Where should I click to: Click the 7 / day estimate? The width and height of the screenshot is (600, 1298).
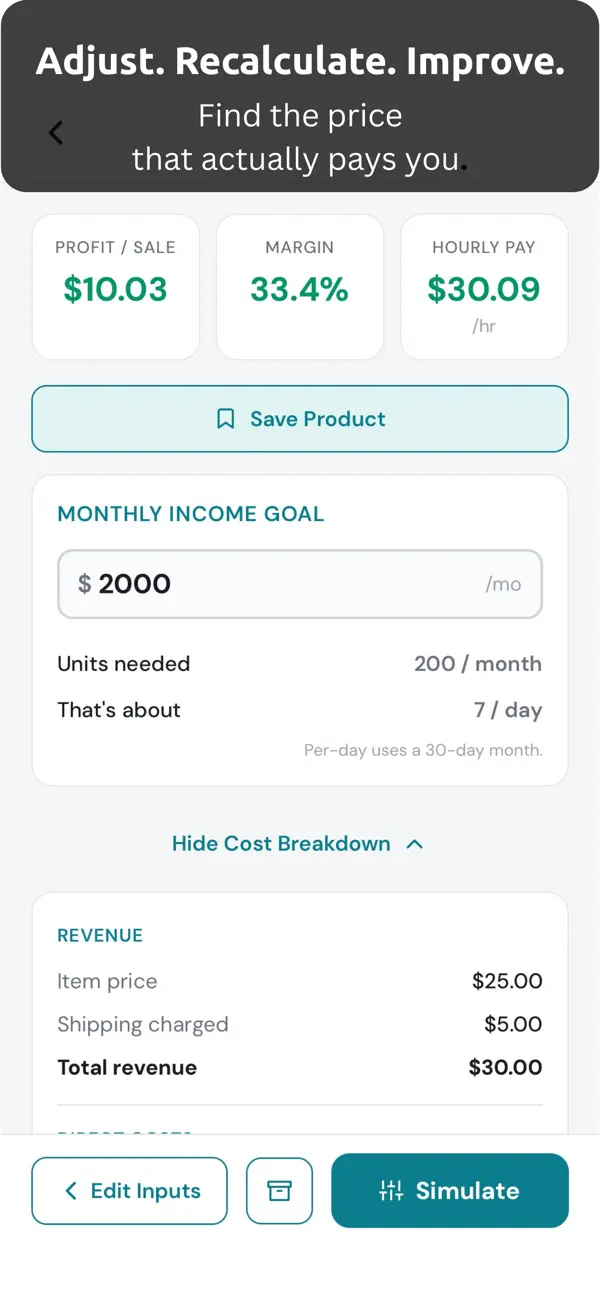click(507, 710)
